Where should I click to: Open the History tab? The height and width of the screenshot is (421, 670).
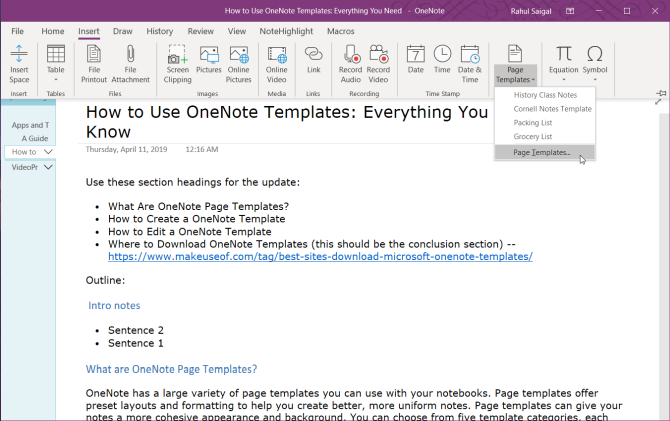click(x=159, y=31)
